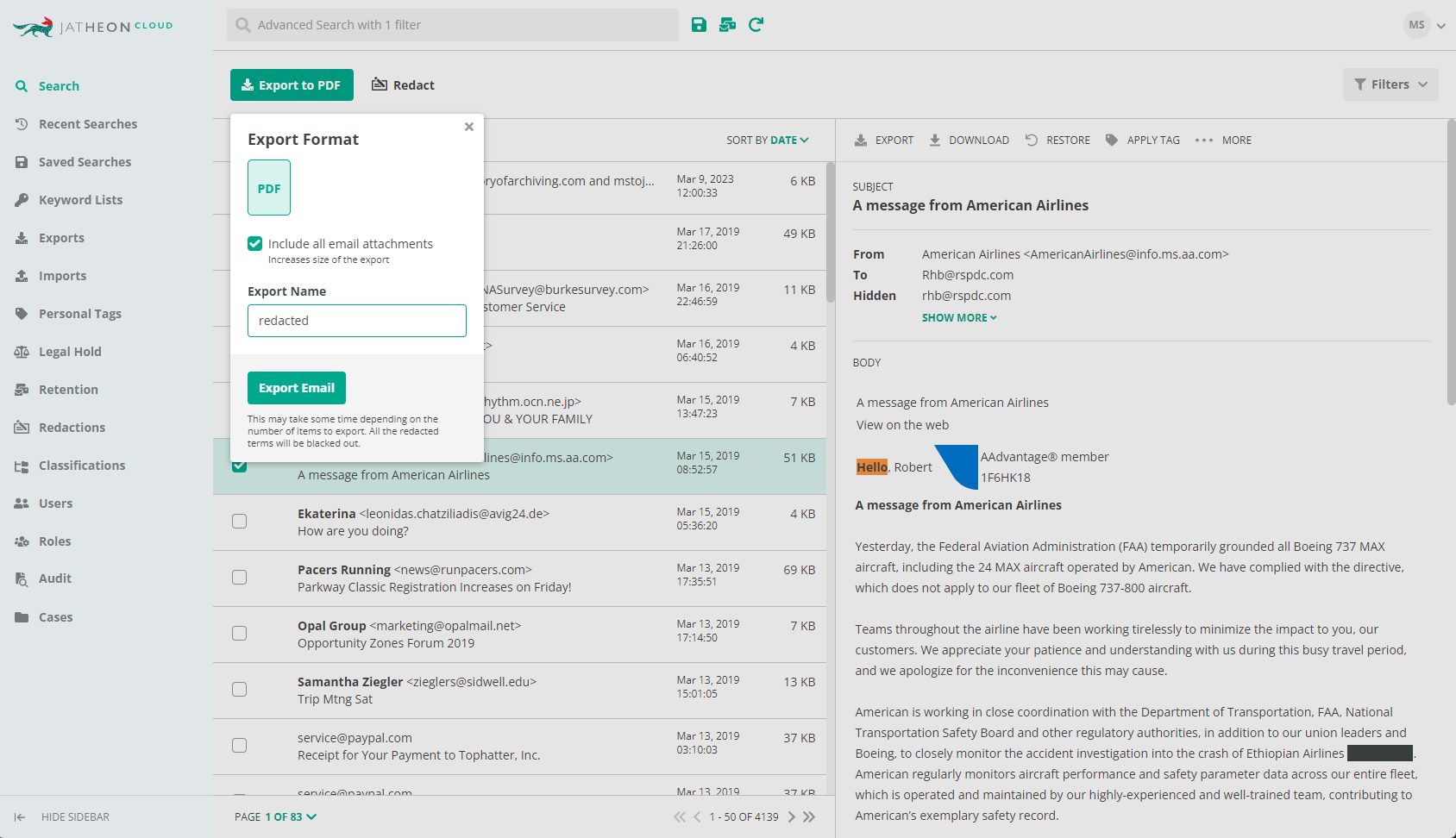The height and width of the screenshot is (838, 1456).
Task: Click the Classifications sidebar icon
Action: coord(22,466)
